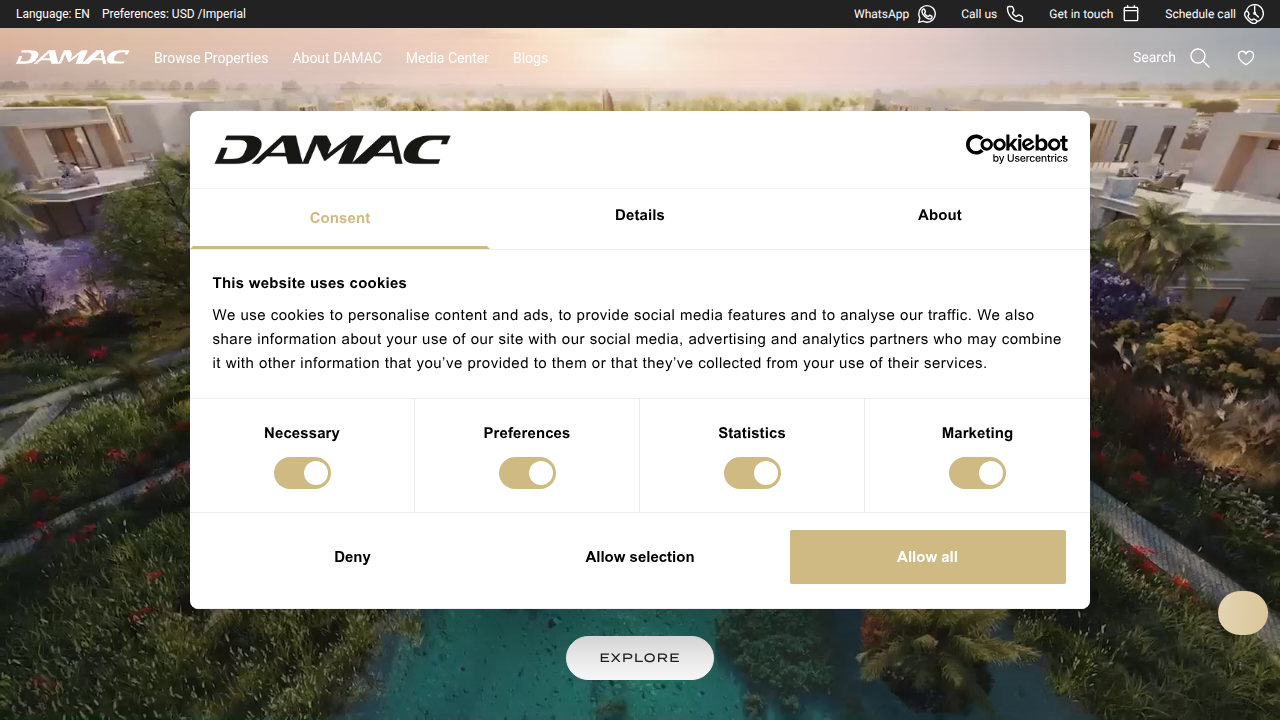Click the Allow all button

coord(928,557)
